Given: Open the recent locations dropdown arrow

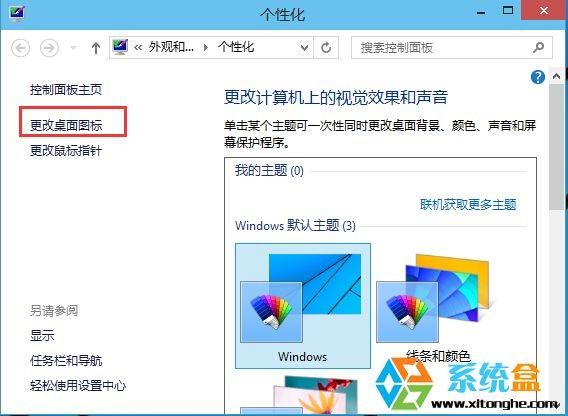Looking at the screenshot, I should coord(74,48).
